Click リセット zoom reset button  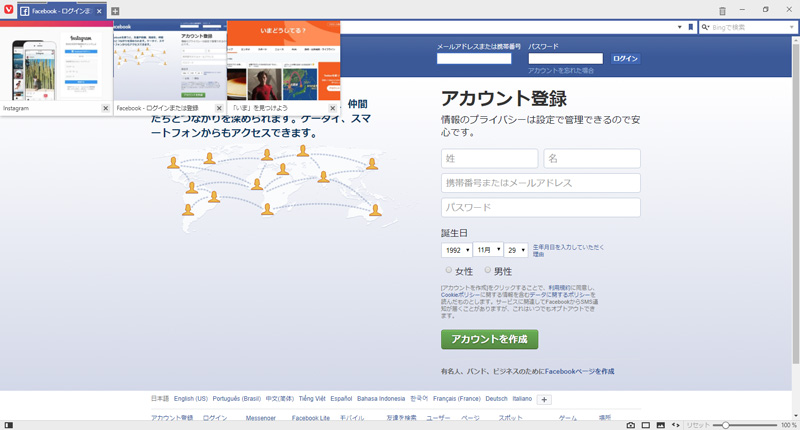[x=697, y=425]
